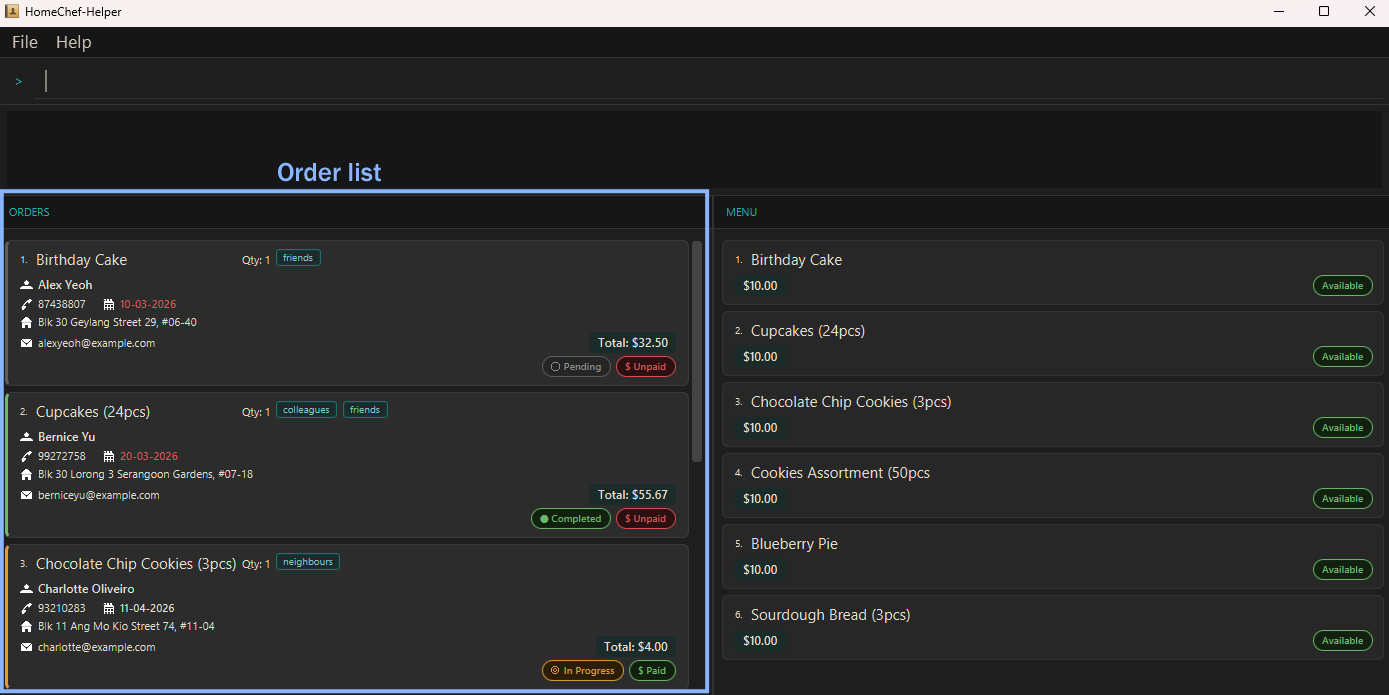Open the File menu
This screenshot has width=1389, height=695.
pos(25,42)
